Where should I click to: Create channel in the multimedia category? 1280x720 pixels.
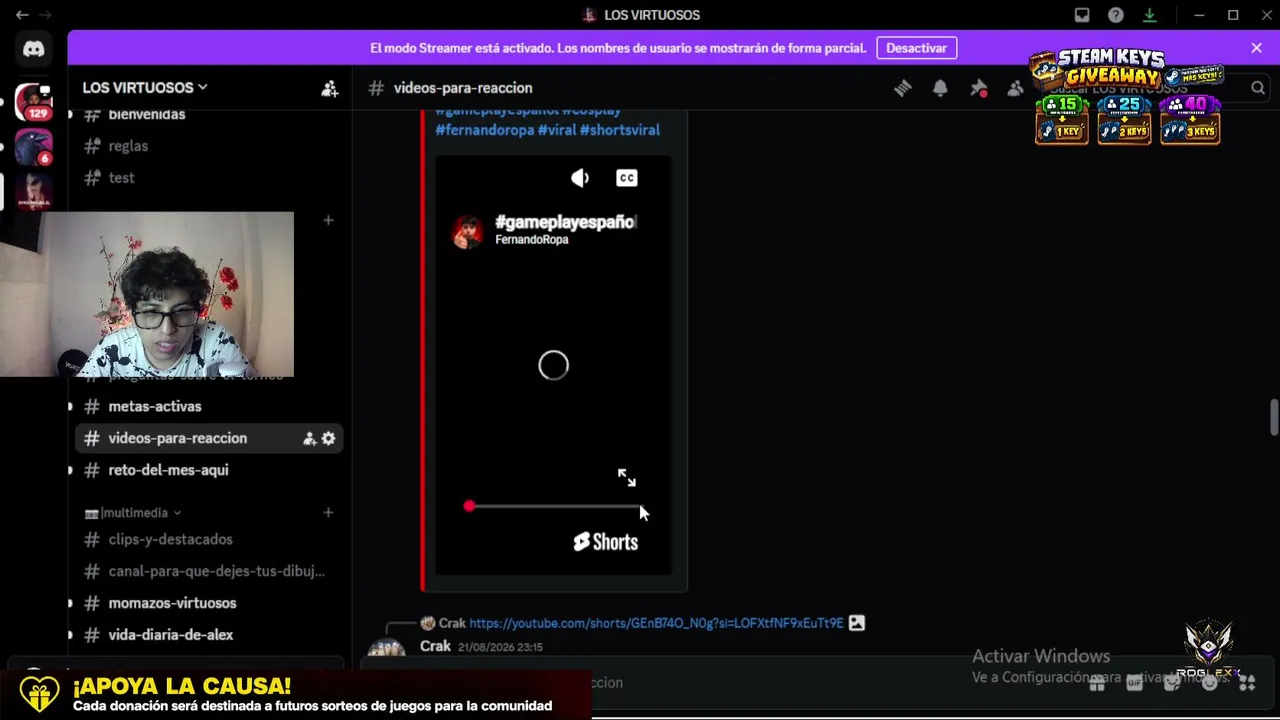point(328,513)
